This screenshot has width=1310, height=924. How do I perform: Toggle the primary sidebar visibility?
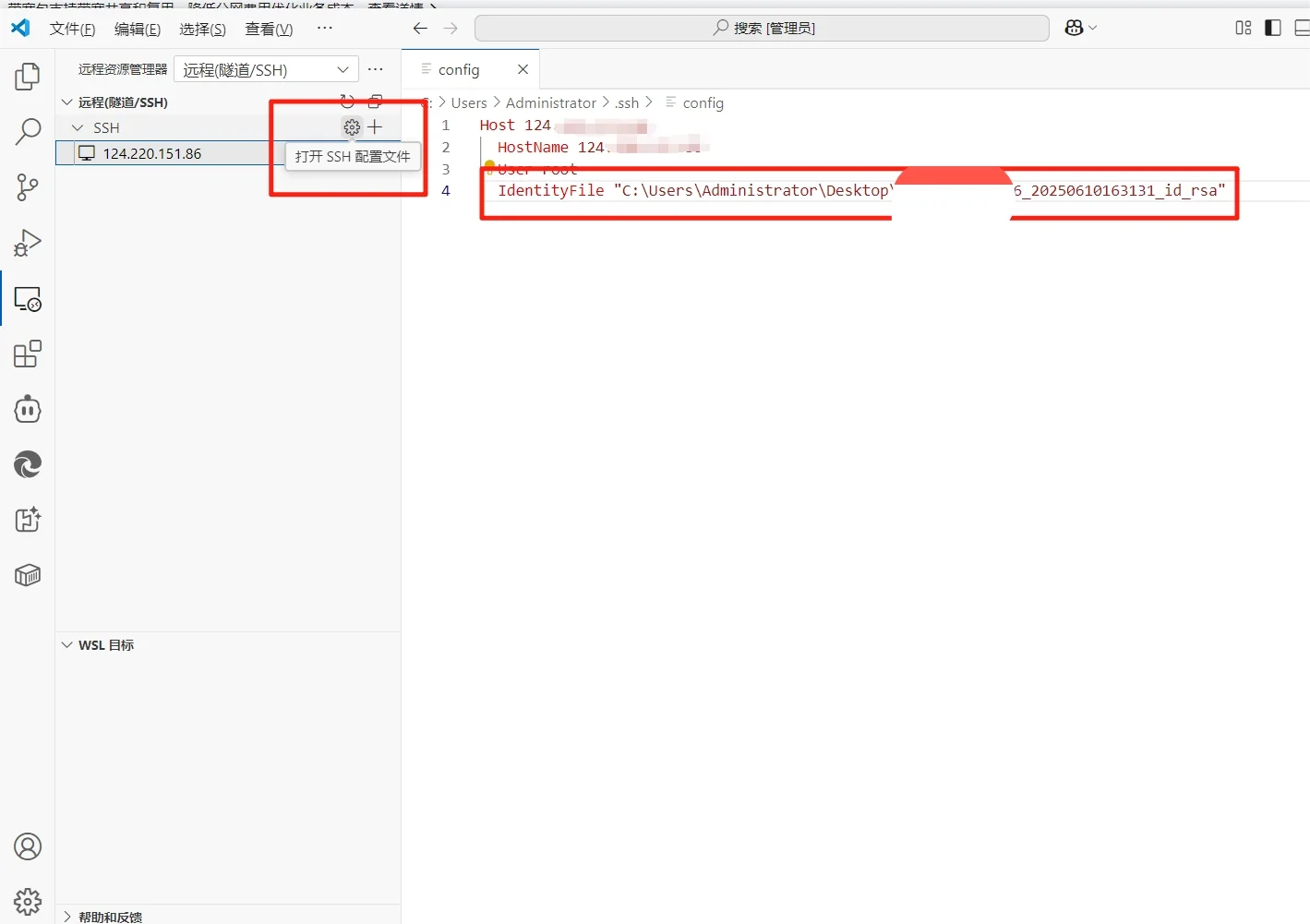tap(1272, 28)
